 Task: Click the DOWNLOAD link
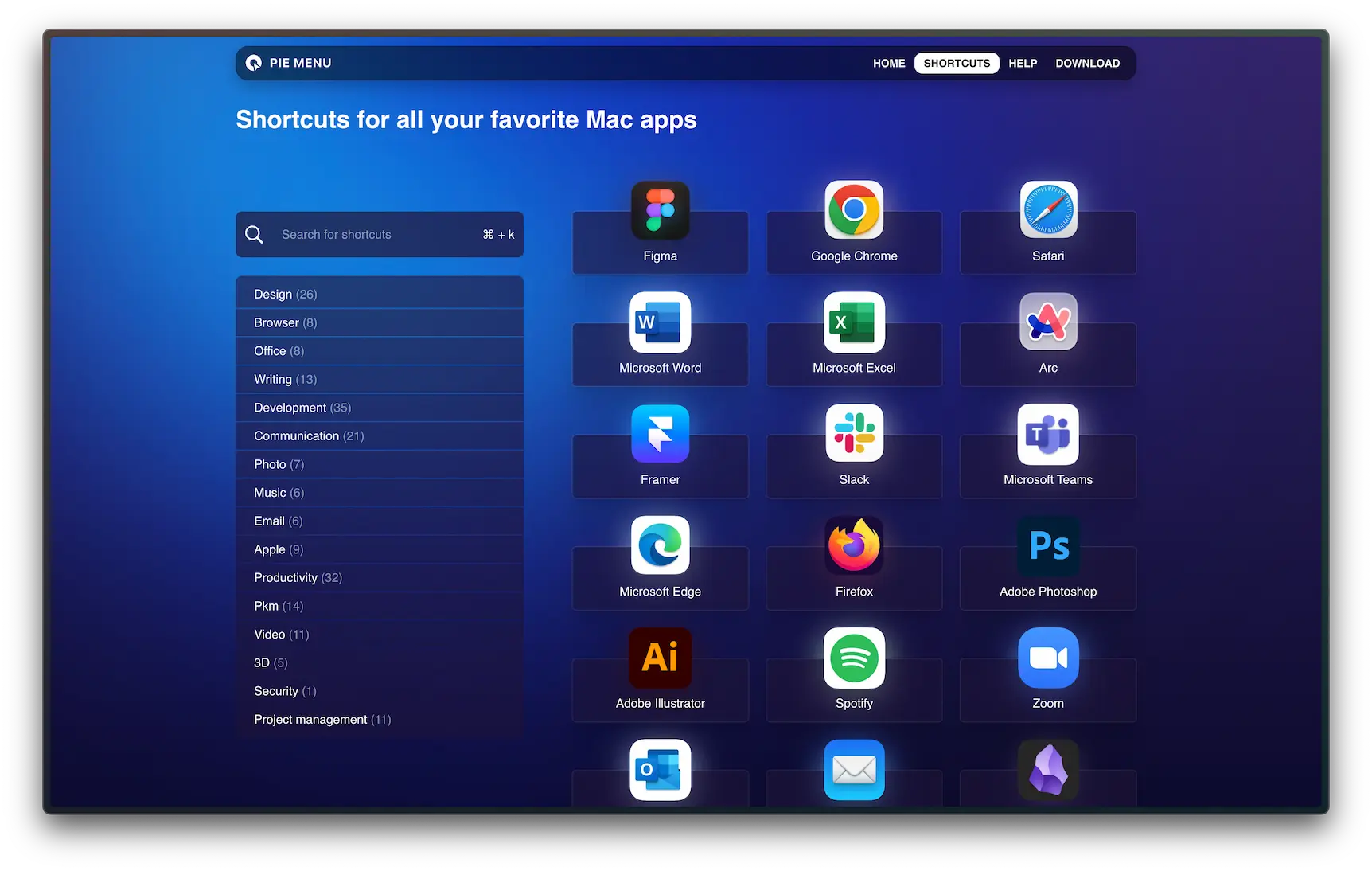pos(1088,63)
